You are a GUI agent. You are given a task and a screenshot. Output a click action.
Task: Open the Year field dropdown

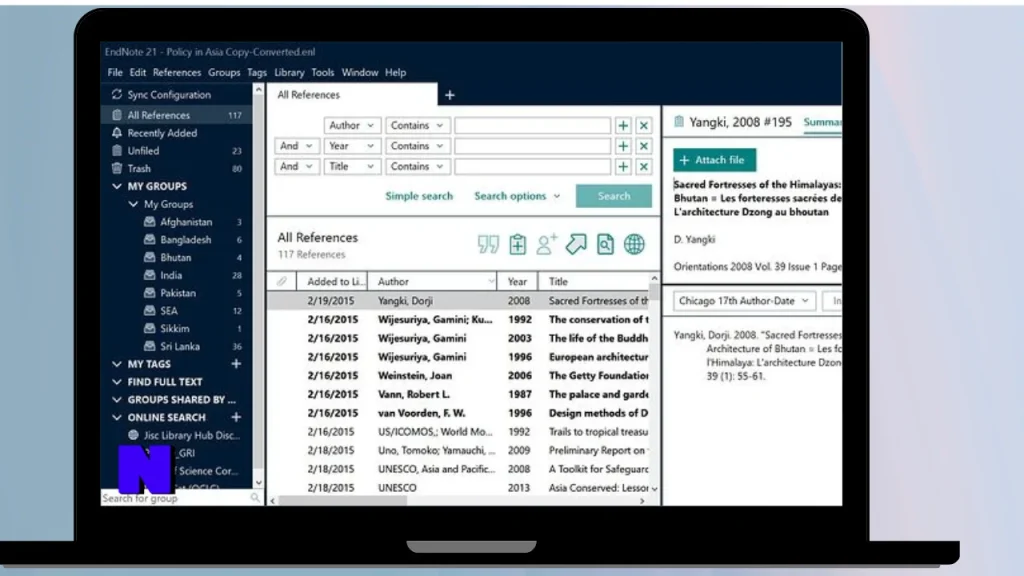[x=351, y=146]
